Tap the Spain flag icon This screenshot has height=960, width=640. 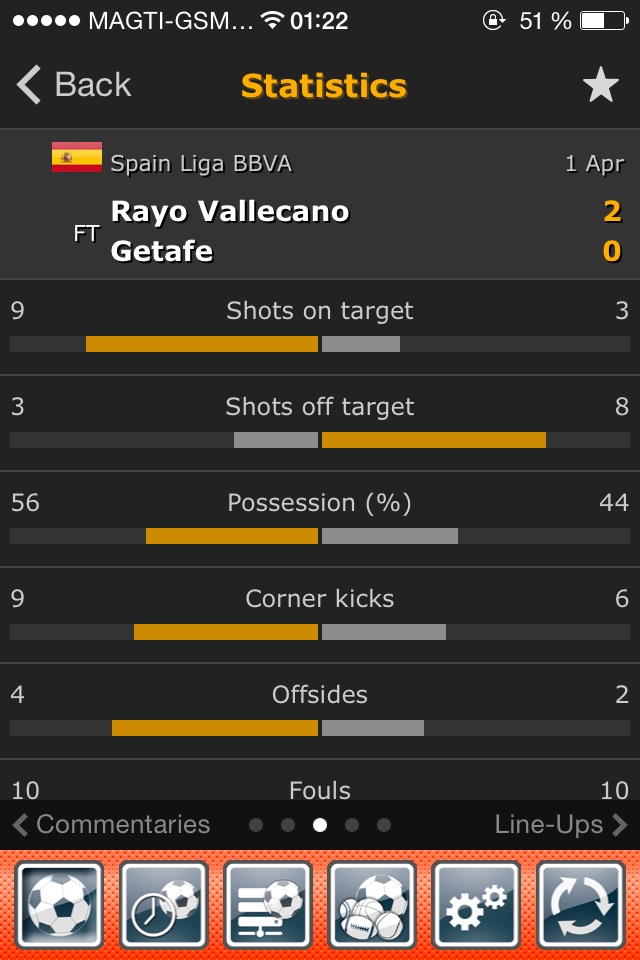[x=77, y=158]
